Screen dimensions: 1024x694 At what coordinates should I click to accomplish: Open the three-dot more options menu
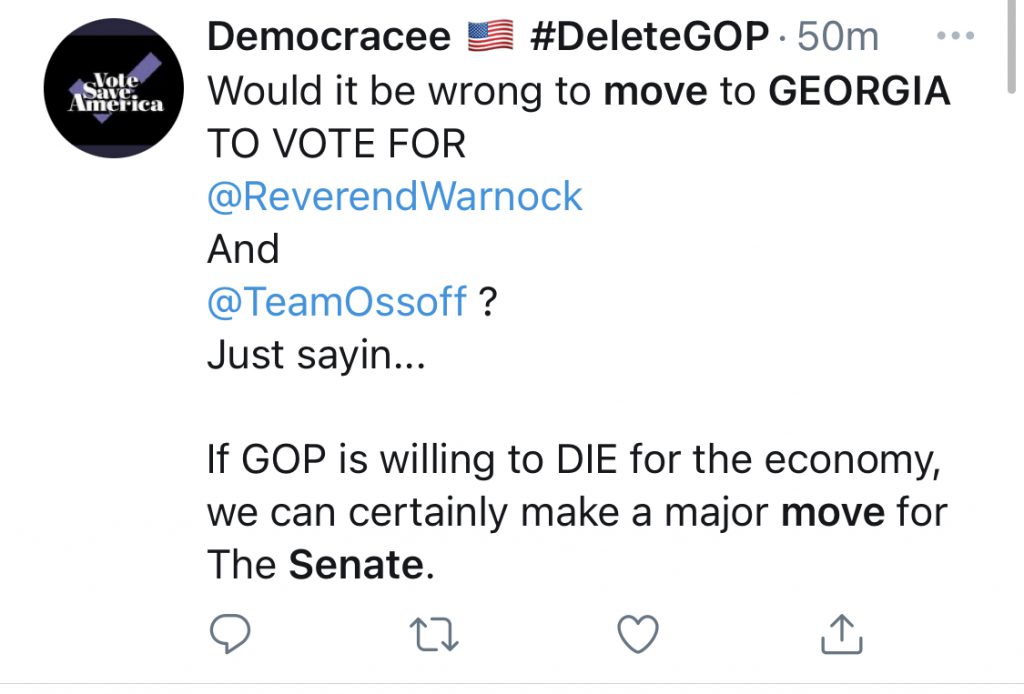[x=955, y=36]
